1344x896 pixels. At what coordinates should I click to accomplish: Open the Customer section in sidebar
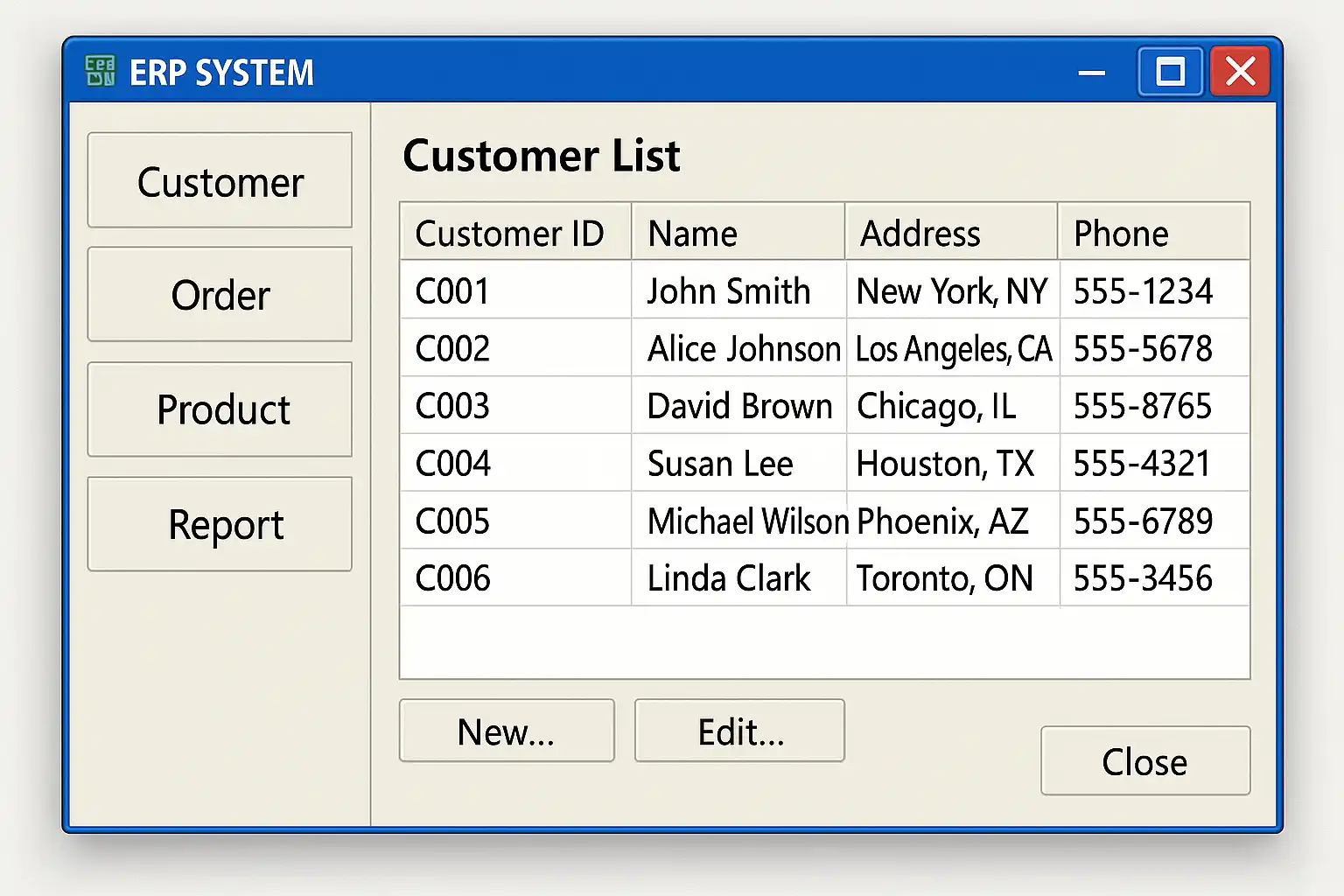[x=220, y=181]
